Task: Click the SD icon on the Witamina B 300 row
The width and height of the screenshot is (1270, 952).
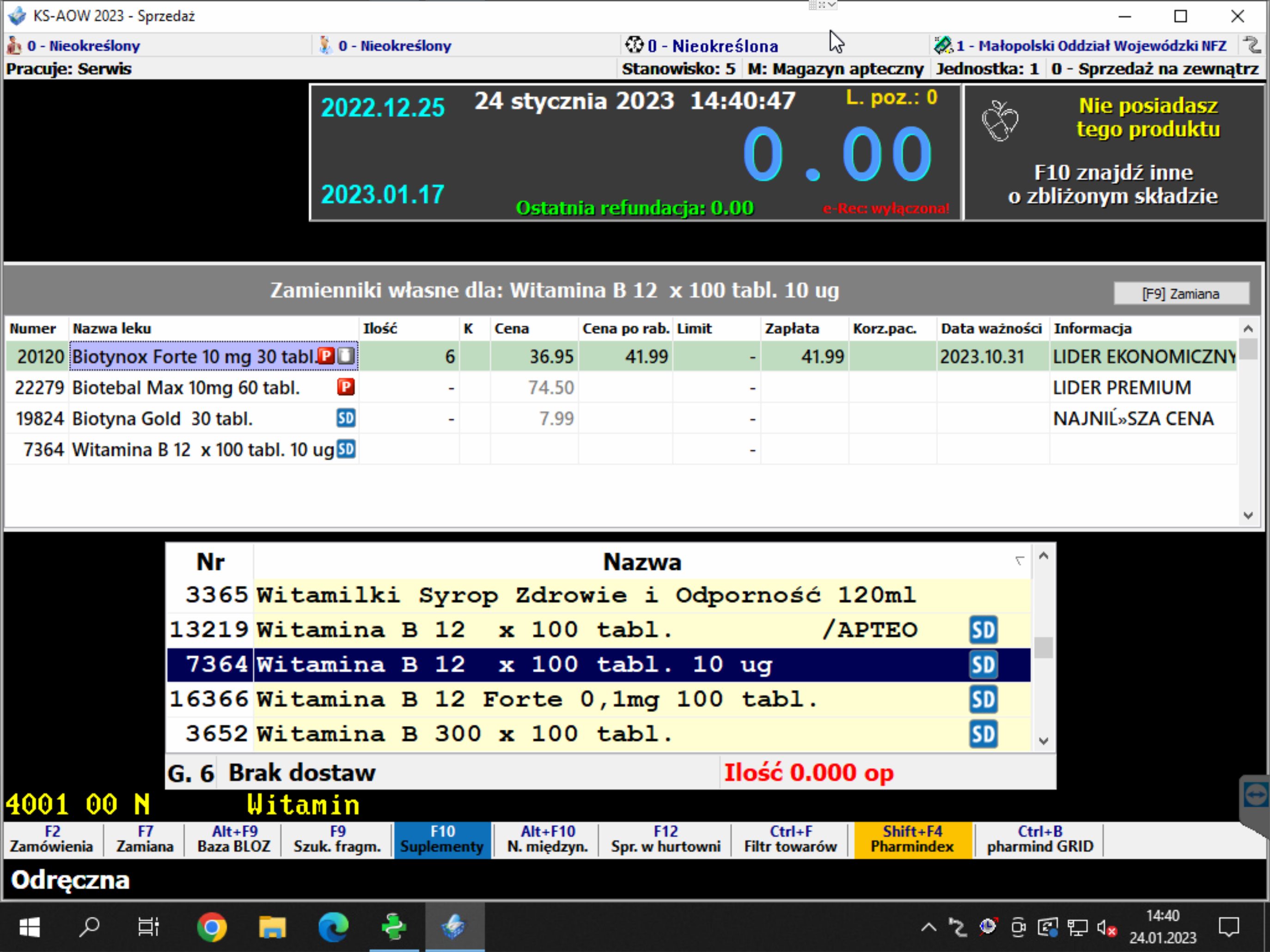Action: coord(983,734)
